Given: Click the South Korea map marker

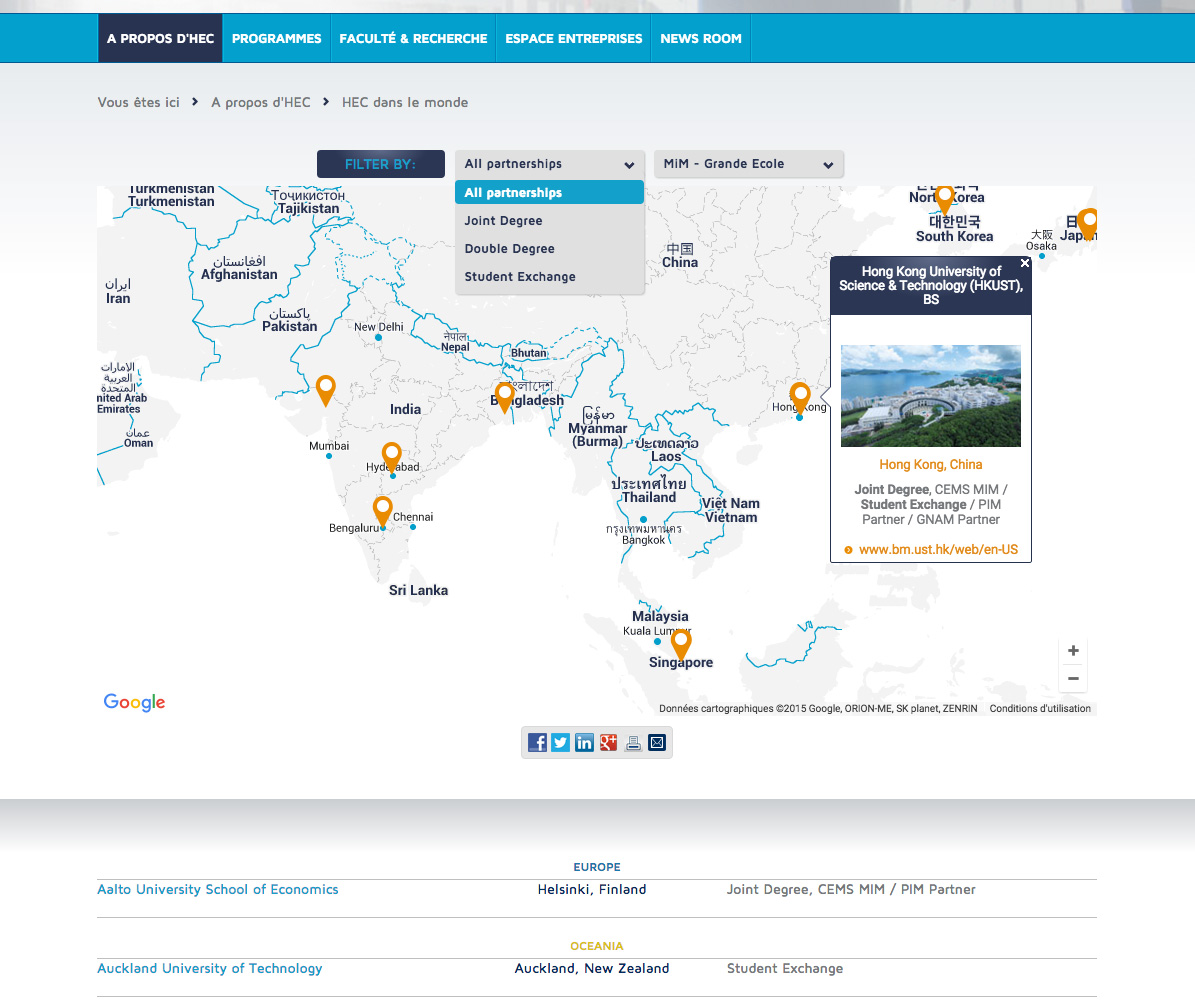Looking at the screenshot, I should pos(944,198).
